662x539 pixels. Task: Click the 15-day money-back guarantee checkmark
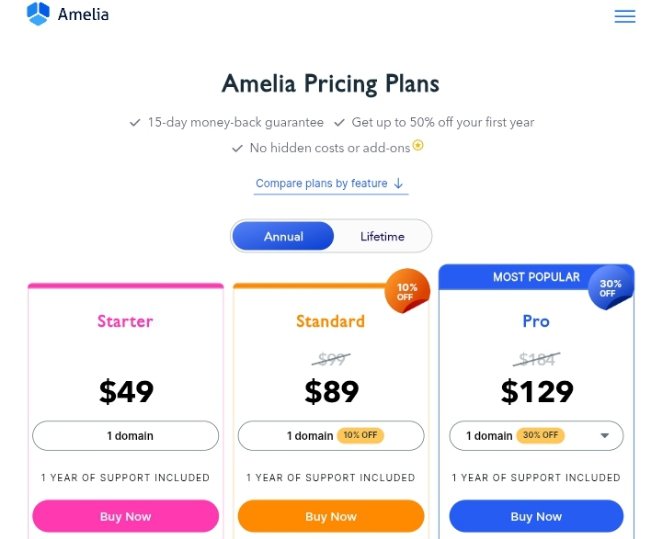pyautogui.click(x=135, y=123)
